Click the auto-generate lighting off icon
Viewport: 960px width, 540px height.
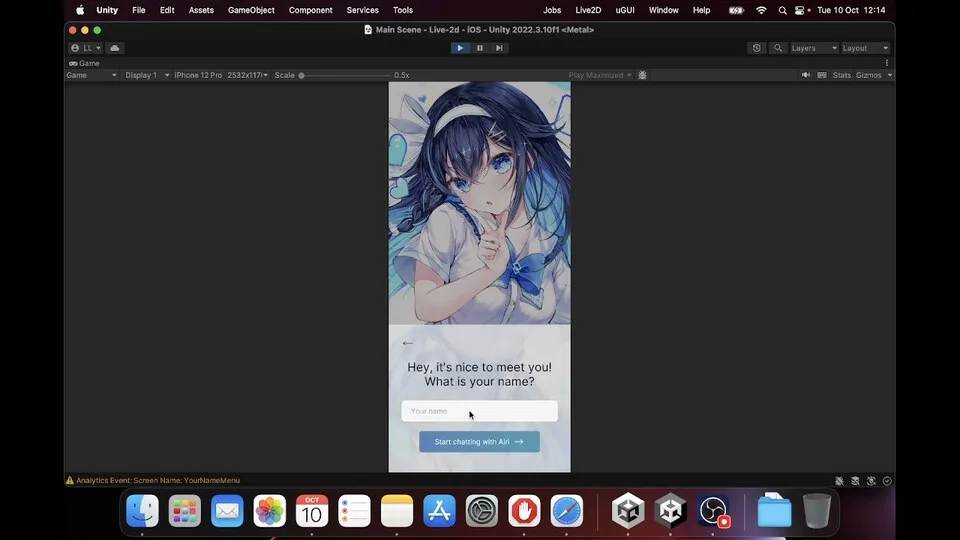tap(871, 481)
